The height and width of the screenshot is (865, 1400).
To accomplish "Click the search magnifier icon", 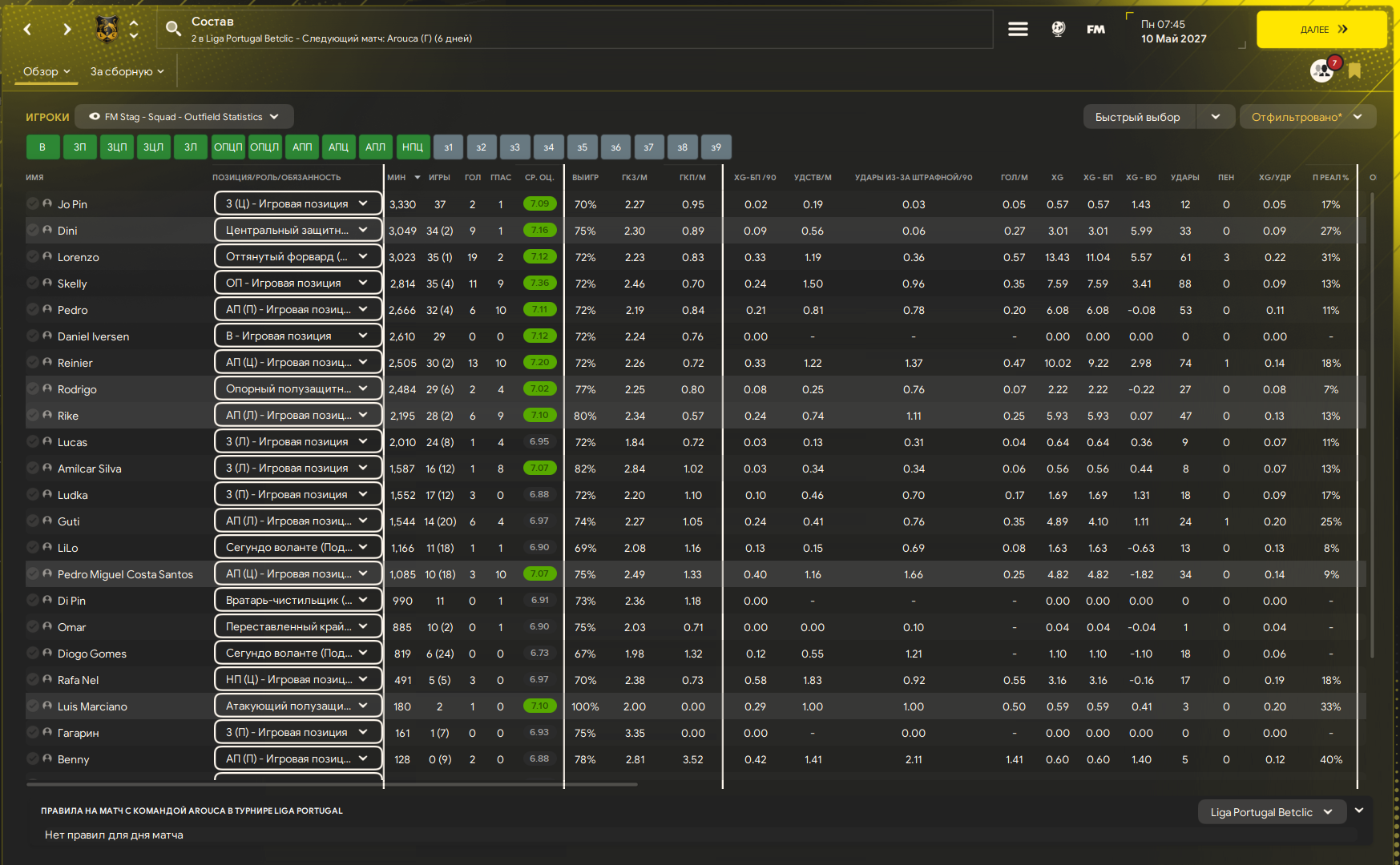I will (x=172, y=30).
